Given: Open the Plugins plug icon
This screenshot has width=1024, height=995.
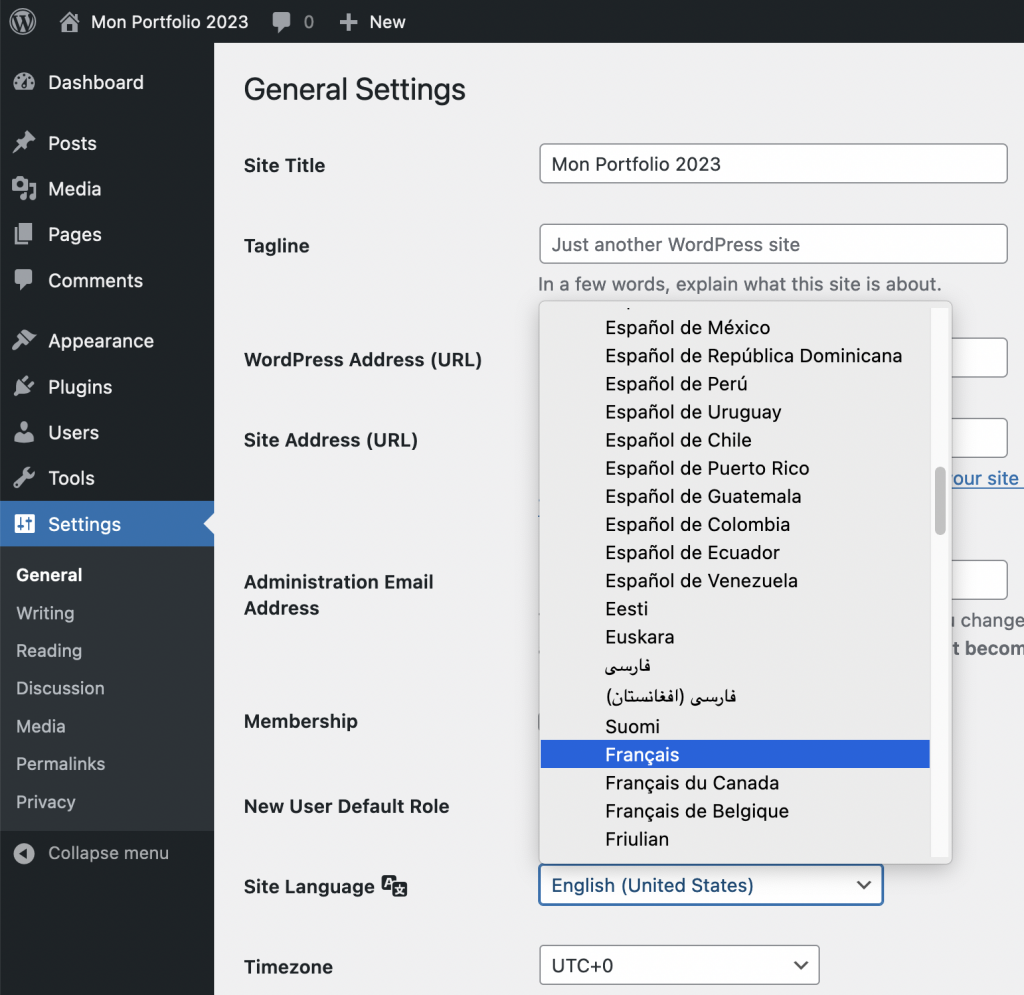Looking at the screenshot, I should point(24,387).
